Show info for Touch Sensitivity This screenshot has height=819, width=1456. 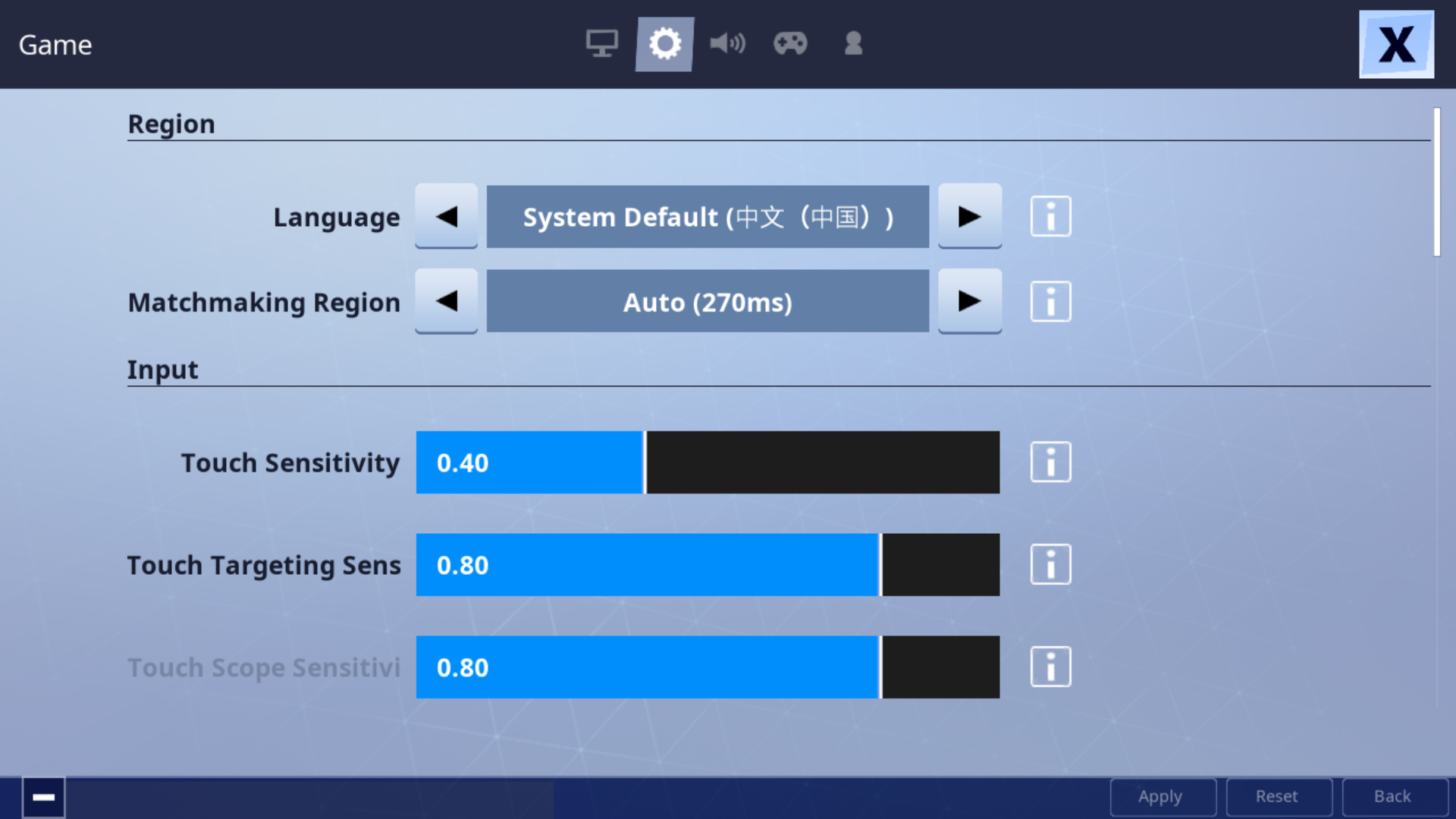pos(1050,463)
